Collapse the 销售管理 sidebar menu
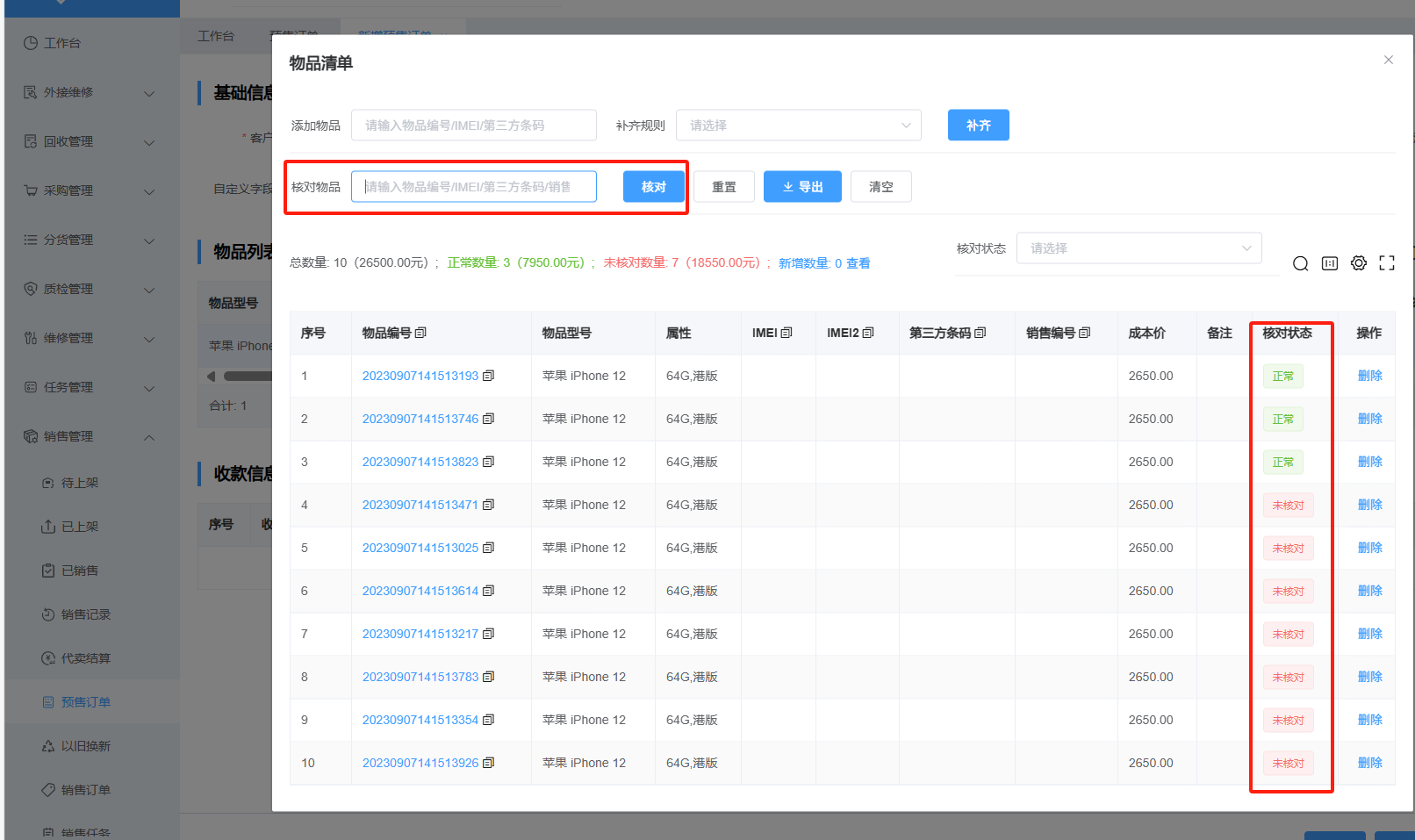Screen dimensions: 1415x840 [148, 437]
